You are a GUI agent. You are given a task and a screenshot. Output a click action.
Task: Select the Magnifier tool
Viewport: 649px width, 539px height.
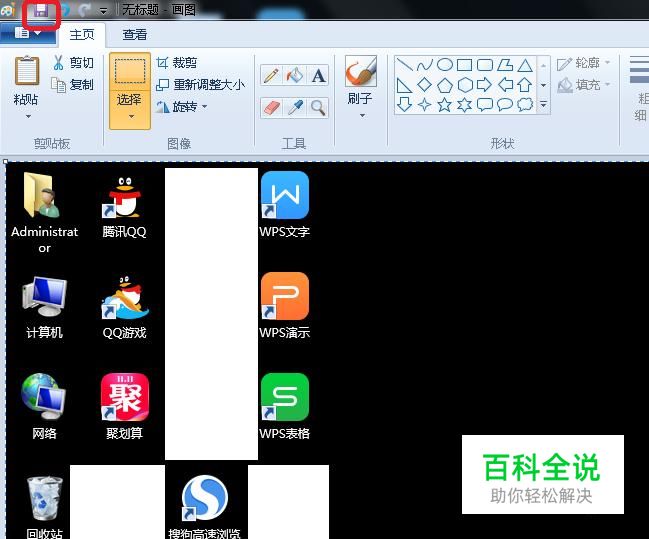[x=318, y=108]
